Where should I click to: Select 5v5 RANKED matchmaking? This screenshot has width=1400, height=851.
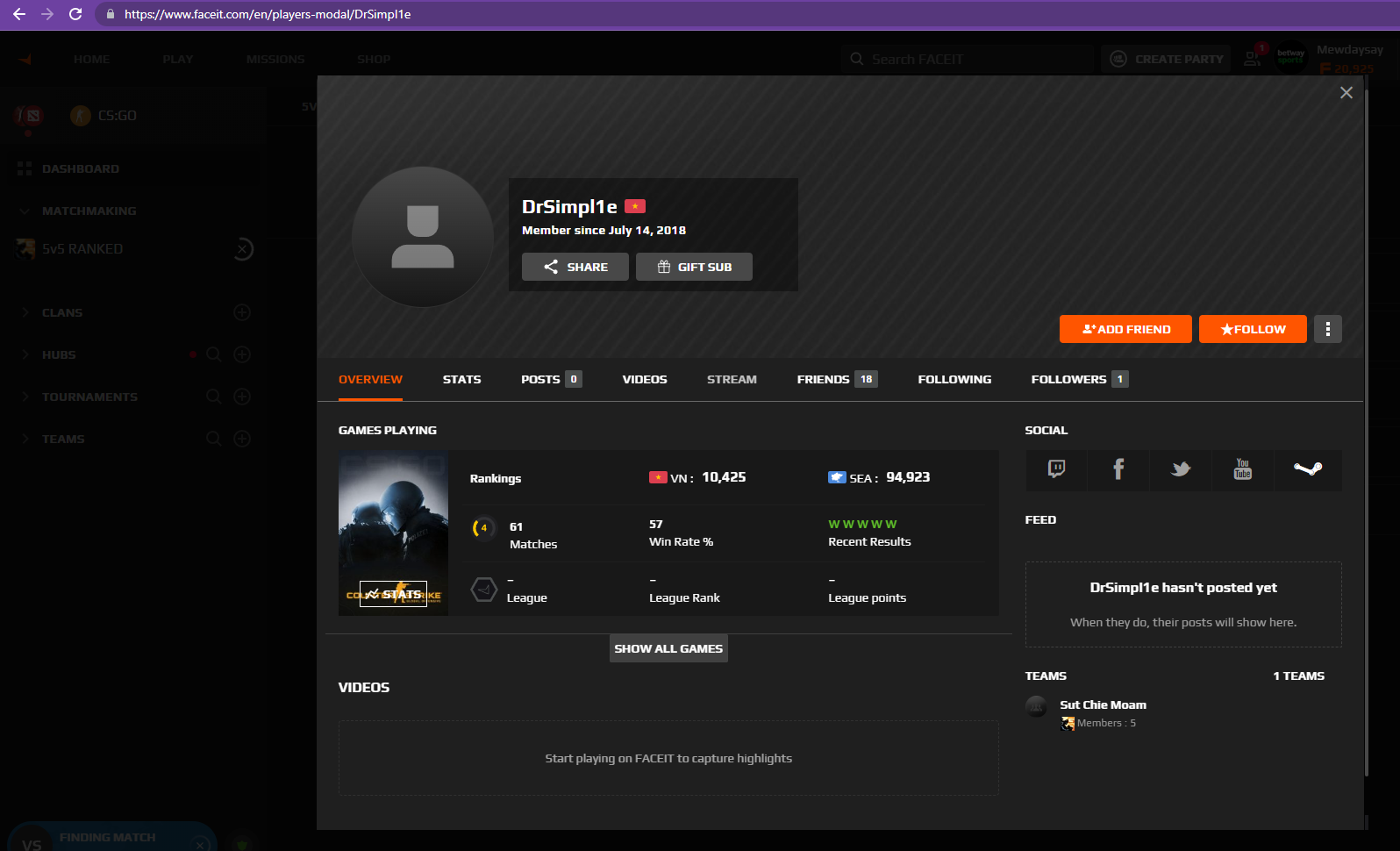point(82,249)
